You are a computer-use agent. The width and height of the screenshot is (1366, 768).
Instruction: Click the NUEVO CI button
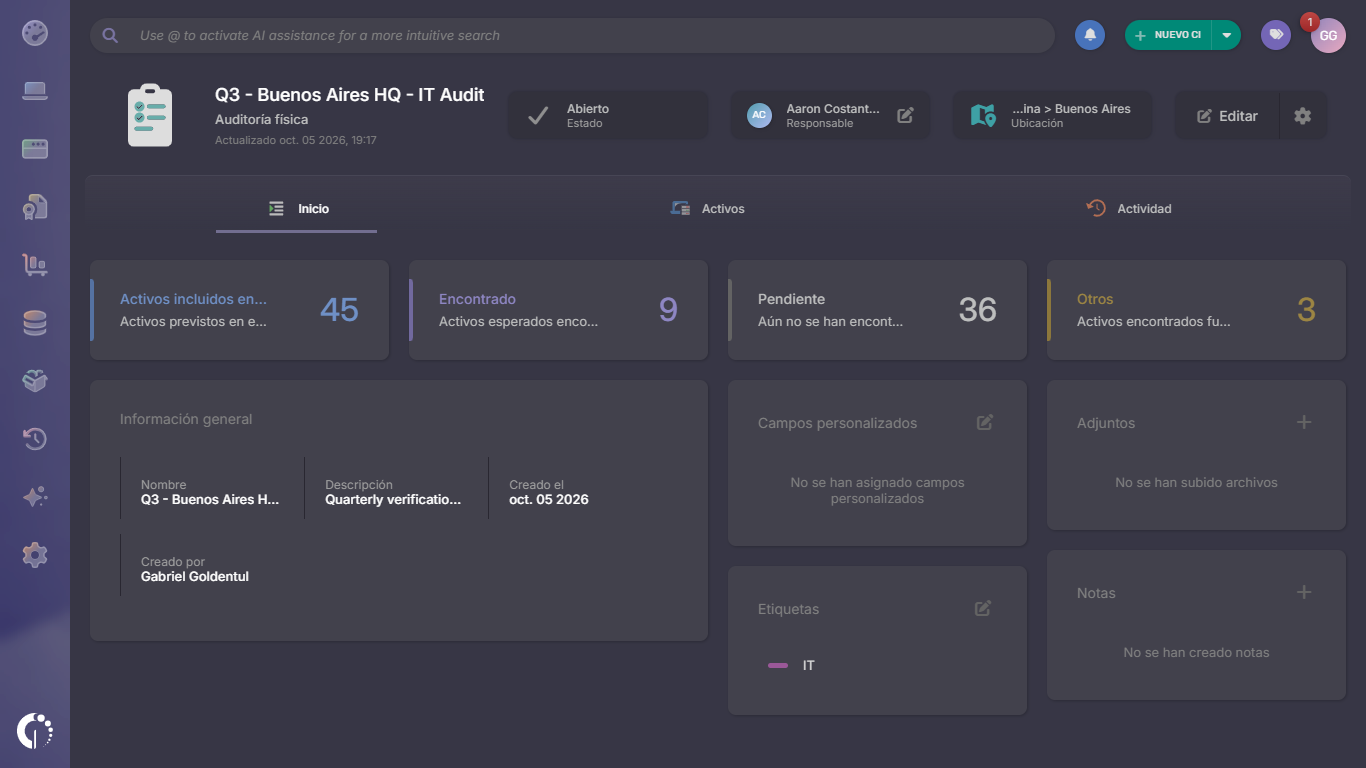[1168, 35]
